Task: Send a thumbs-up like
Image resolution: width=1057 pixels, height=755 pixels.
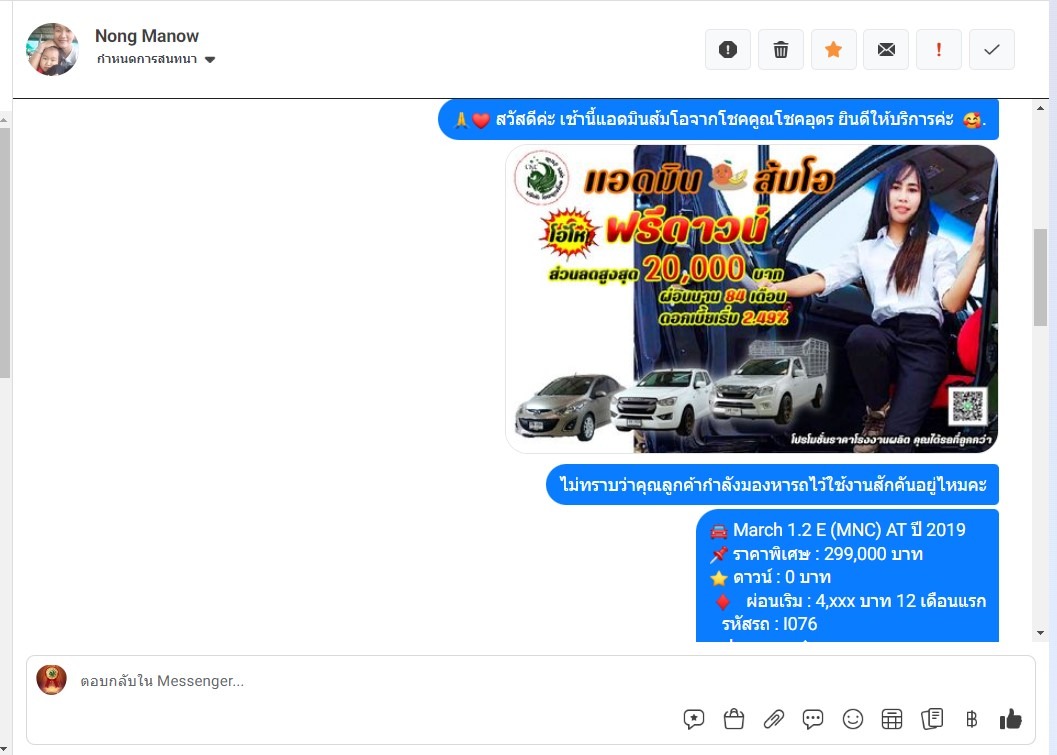Action: coord(1010,719)
